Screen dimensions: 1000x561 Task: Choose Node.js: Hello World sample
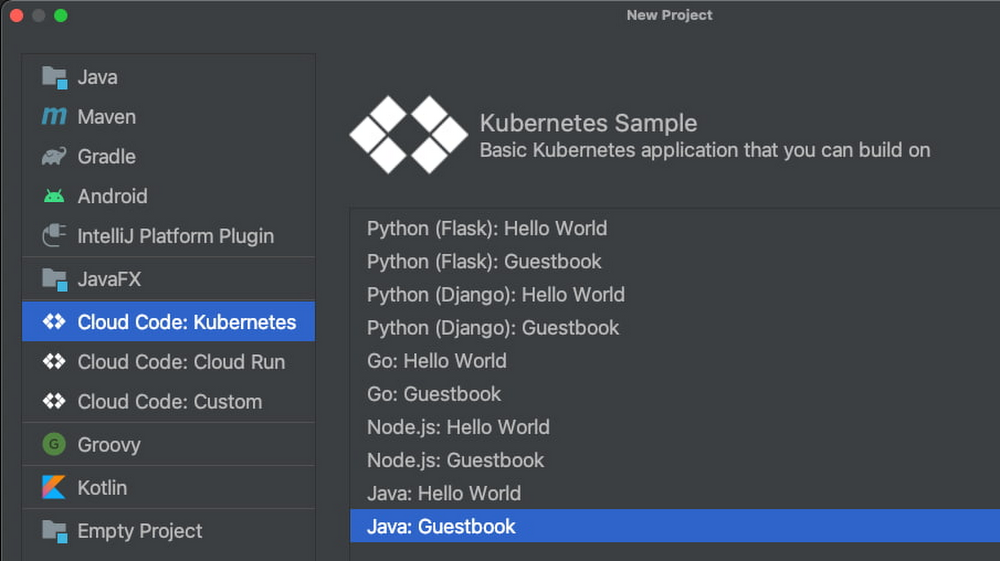coord(458,427)
